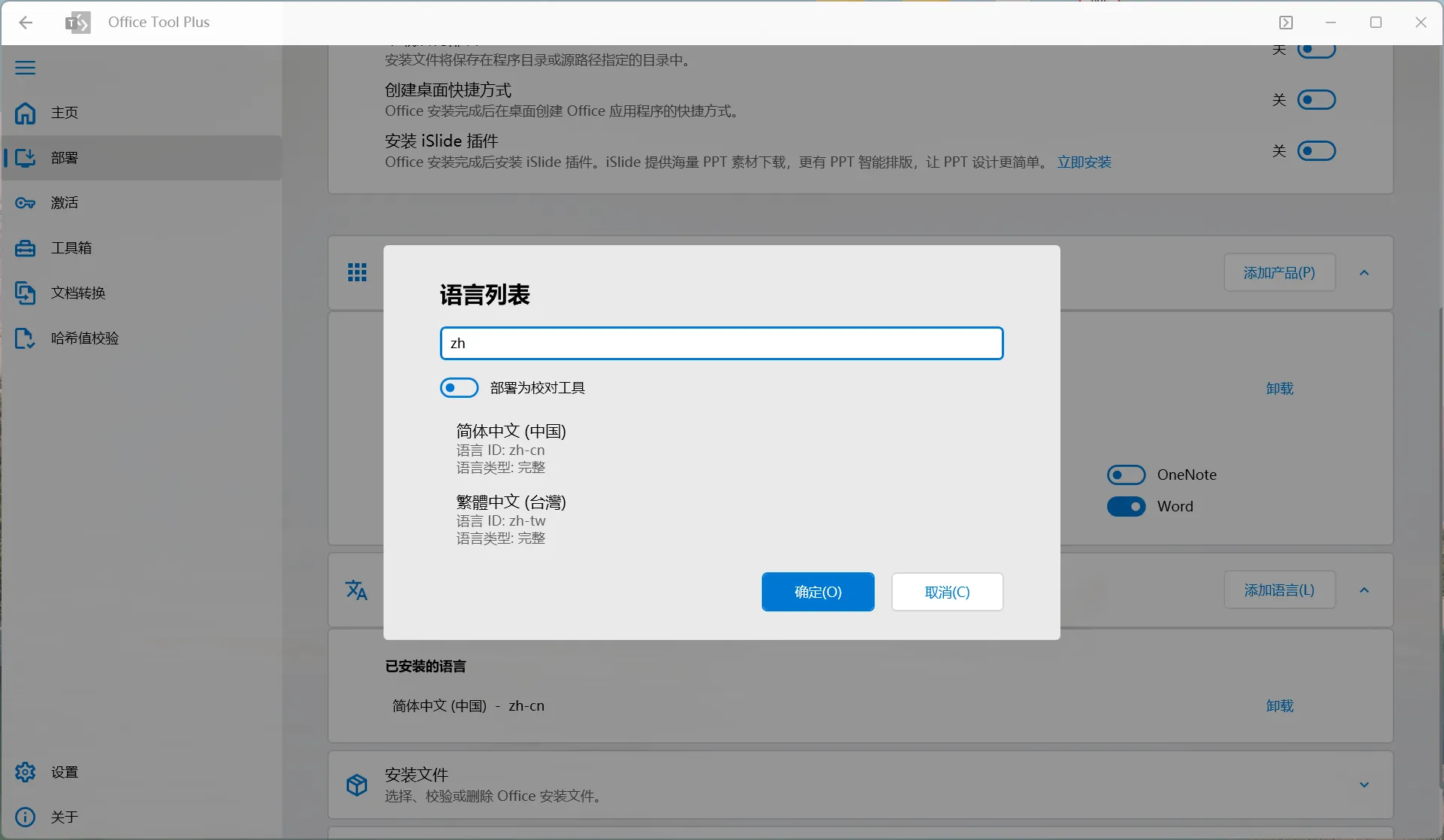Open the 哈希值校验 (Hash Check) tool

tap(85, 338)
